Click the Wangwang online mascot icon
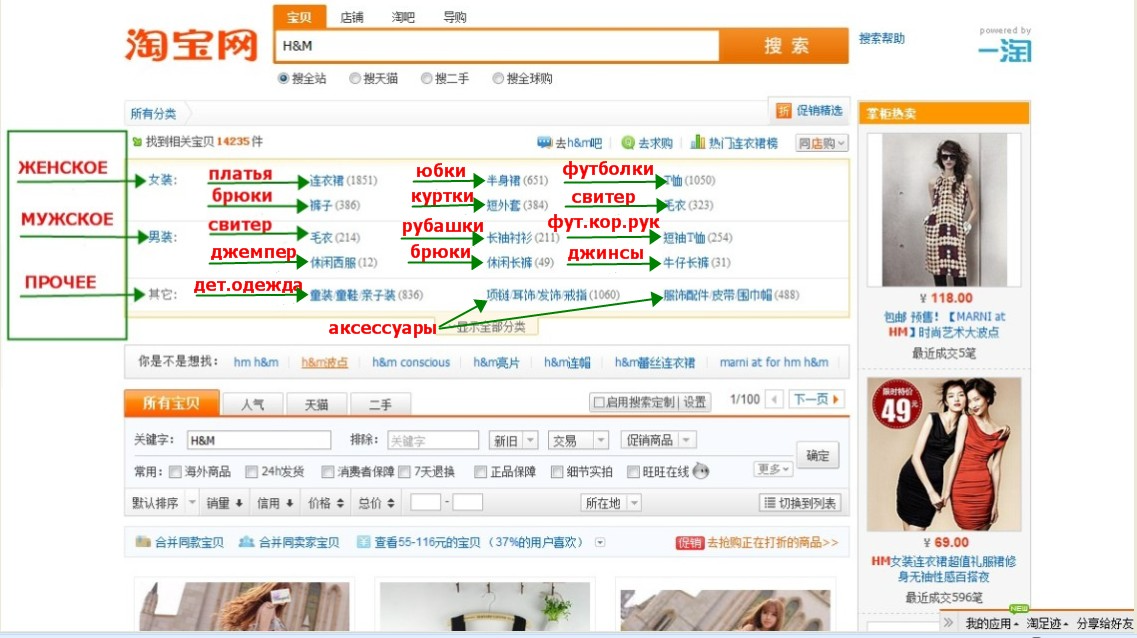Viewport: 1137px width, 638px height. pyautogui.click(x=700, y=471)
